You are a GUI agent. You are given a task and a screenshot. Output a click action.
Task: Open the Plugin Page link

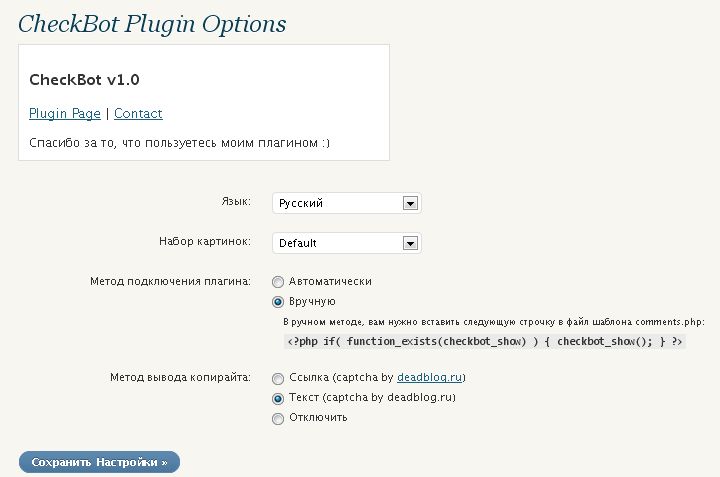point(65,113)
